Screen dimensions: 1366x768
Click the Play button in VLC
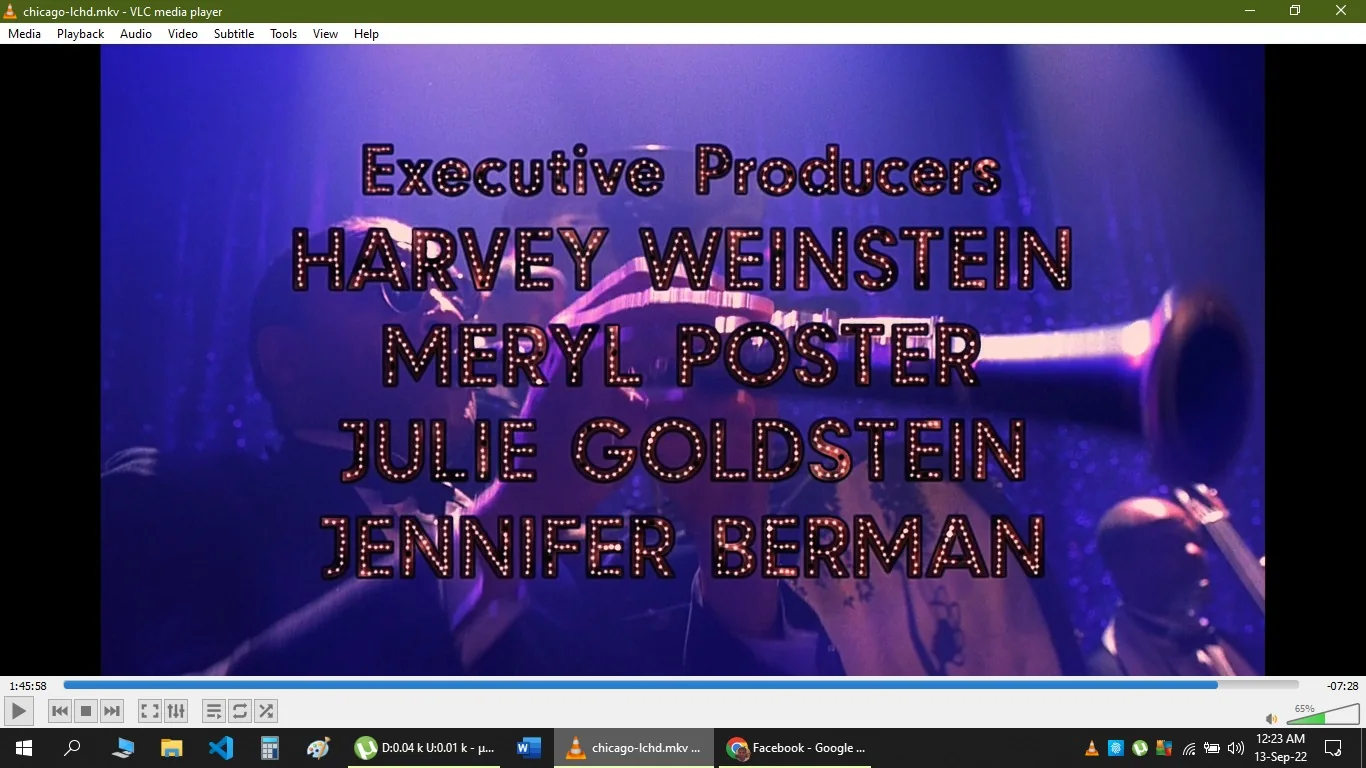pyautogui.click(x=18, y=711)
